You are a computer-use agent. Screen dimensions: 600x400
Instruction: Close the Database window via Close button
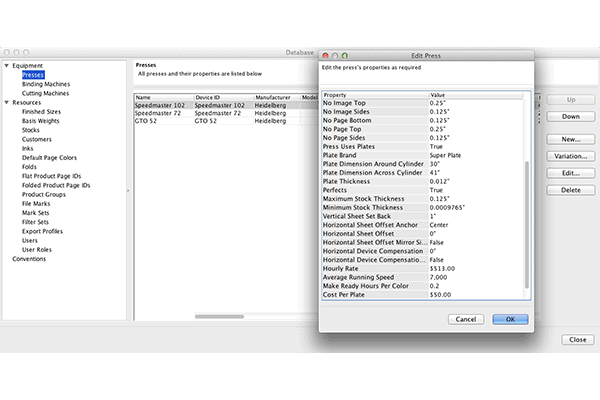click(577, 340)
